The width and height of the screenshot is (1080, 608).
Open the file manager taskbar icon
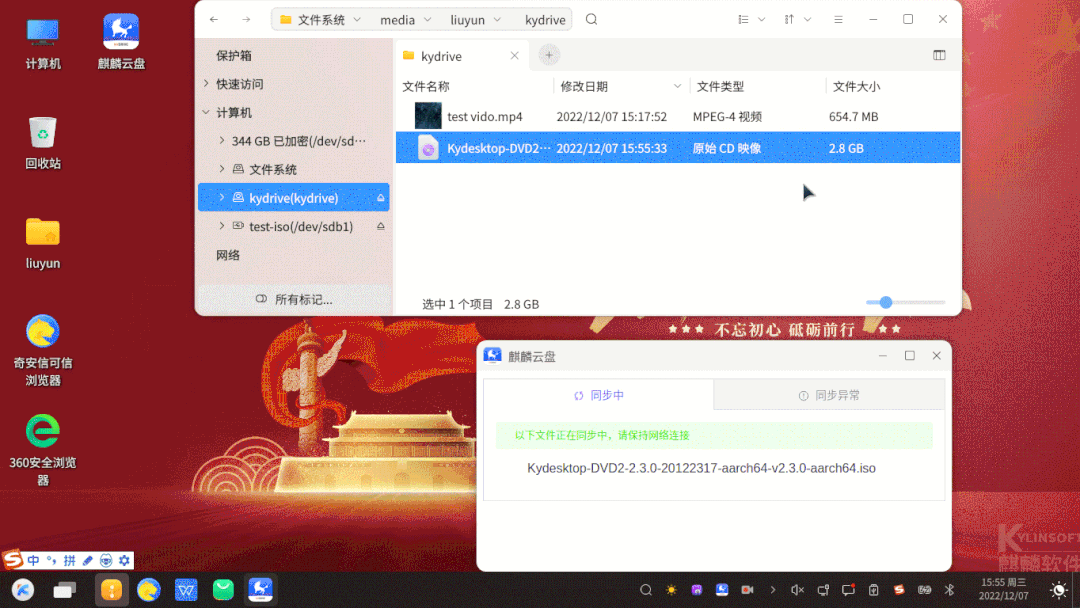(112, 590)
